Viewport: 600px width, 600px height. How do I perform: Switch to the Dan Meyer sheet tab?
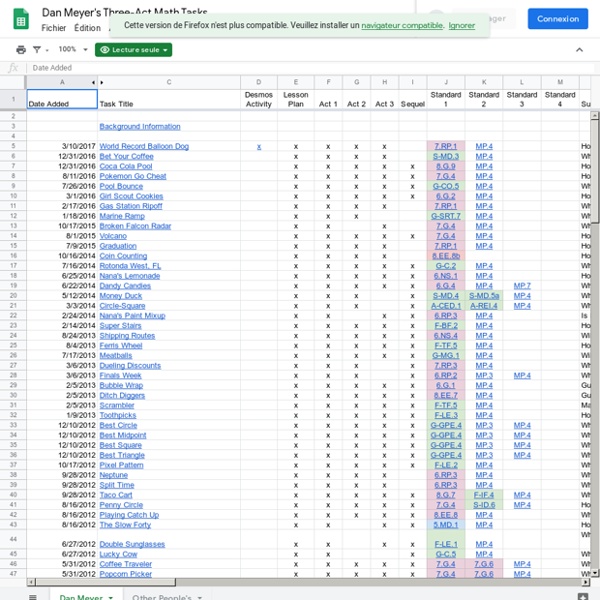pyautogui.click(x=81, y=597)
